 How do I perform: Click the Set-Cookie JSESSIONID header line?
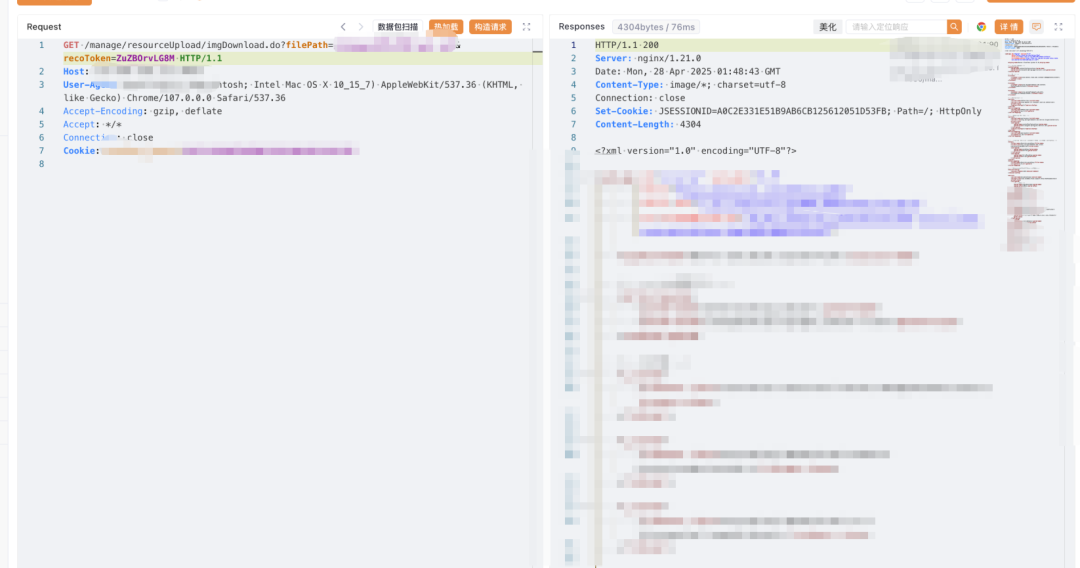[x=788, y=112]
